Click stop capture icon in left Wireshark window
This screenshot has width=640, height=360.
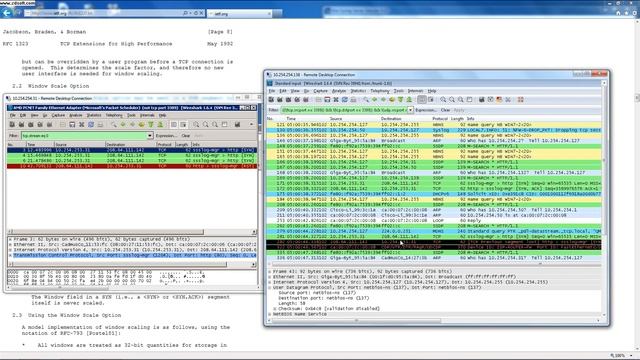(x=40, y=124)
